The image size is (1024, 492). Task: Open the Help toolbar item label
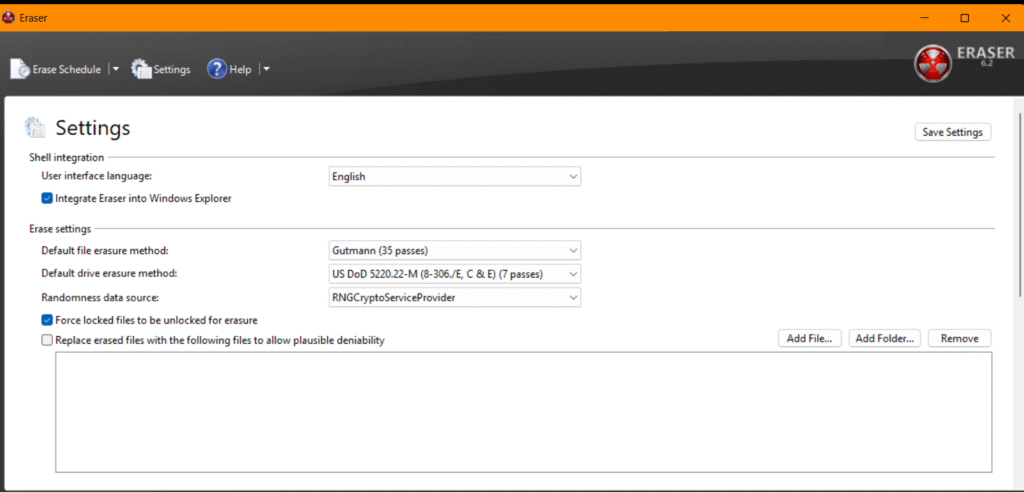tap(240, 69)
